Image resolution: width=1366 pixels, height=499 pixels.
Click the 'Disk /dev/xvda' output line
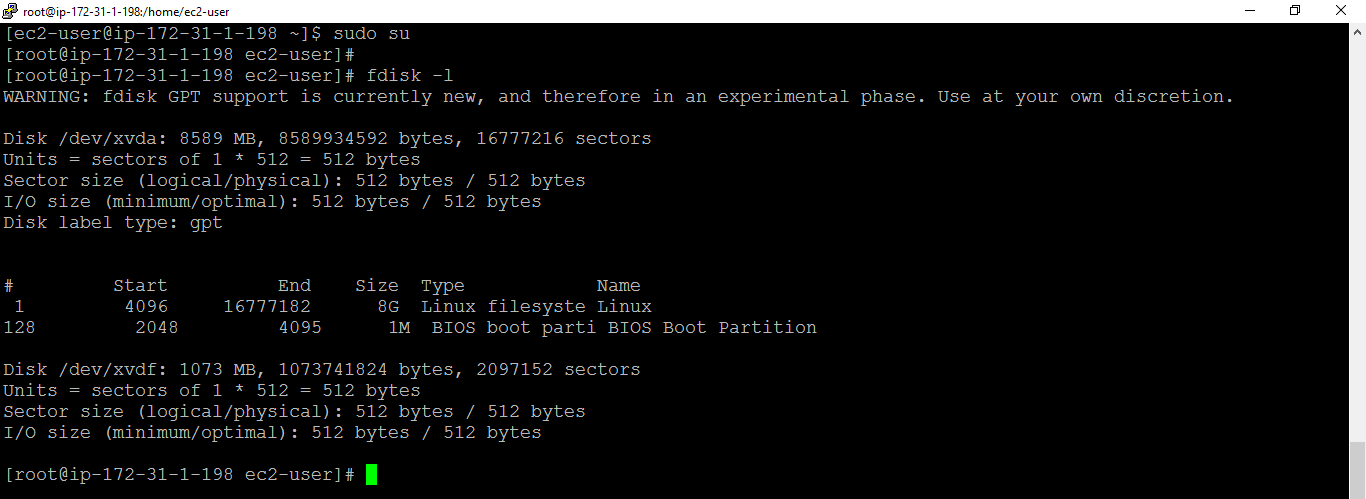tap(327, 139)
